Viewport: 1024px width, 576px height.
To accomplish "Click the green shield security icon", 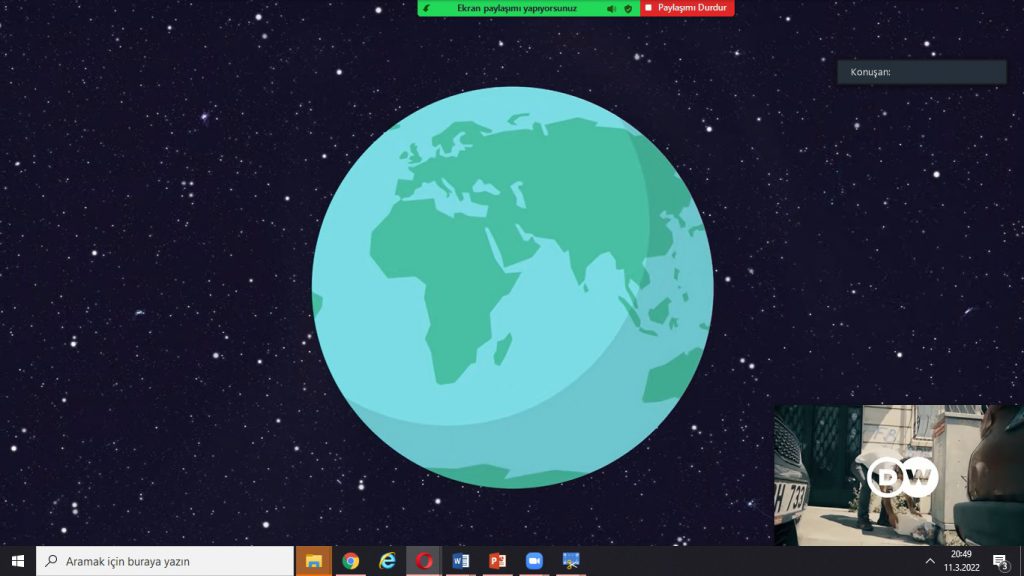I will pos(628,8).
